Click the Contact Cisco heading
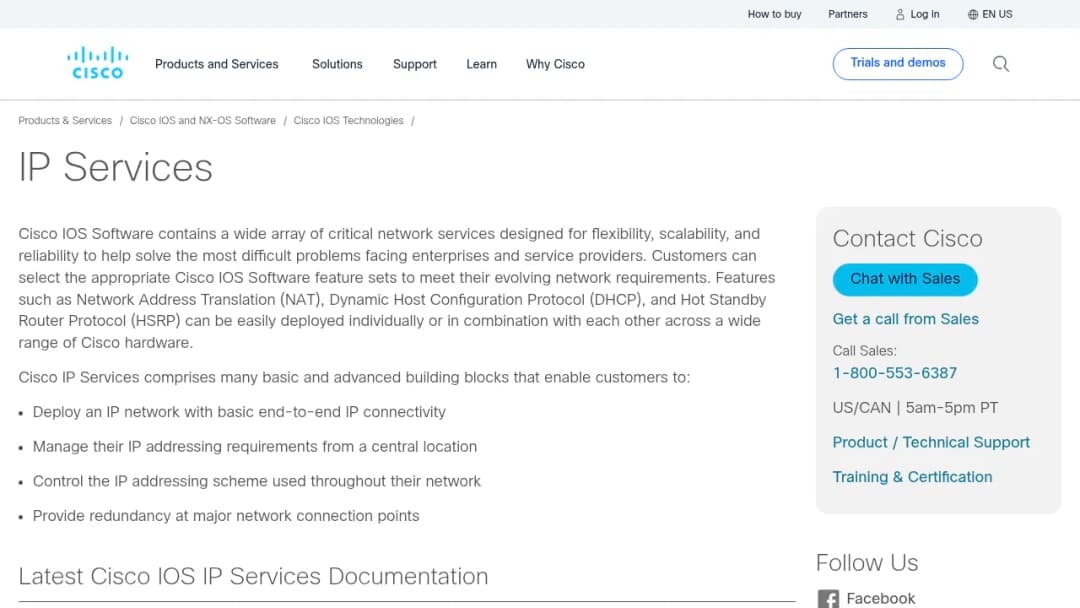 (907, 238)
